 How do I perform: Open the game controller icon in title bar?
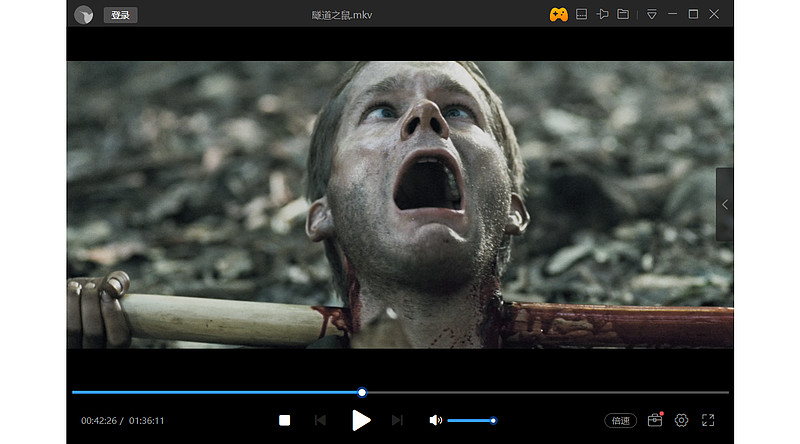pos(559,14)
